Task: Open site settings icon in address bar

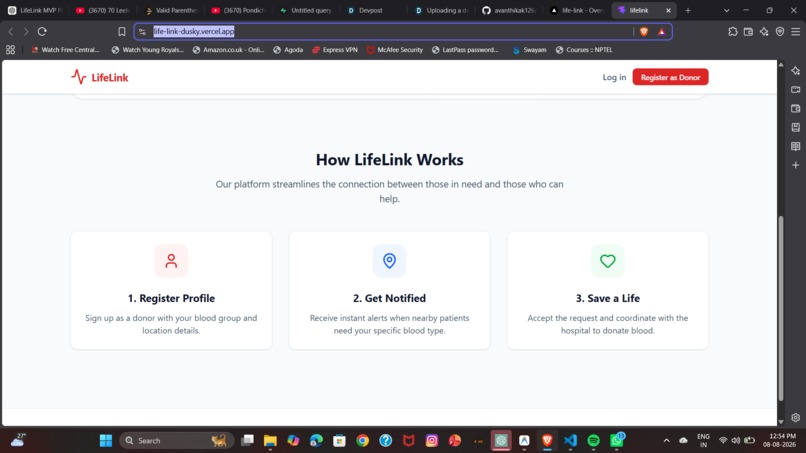Action: click(142, 31)
